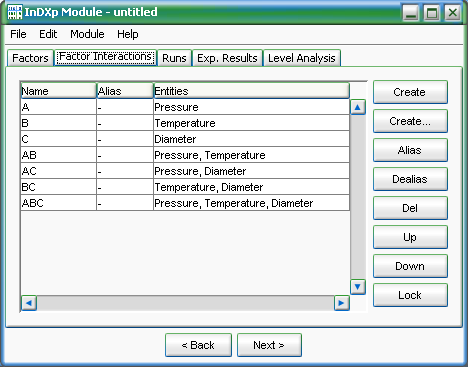
Task: Open the Module menu
Action: tap(87, 34)
